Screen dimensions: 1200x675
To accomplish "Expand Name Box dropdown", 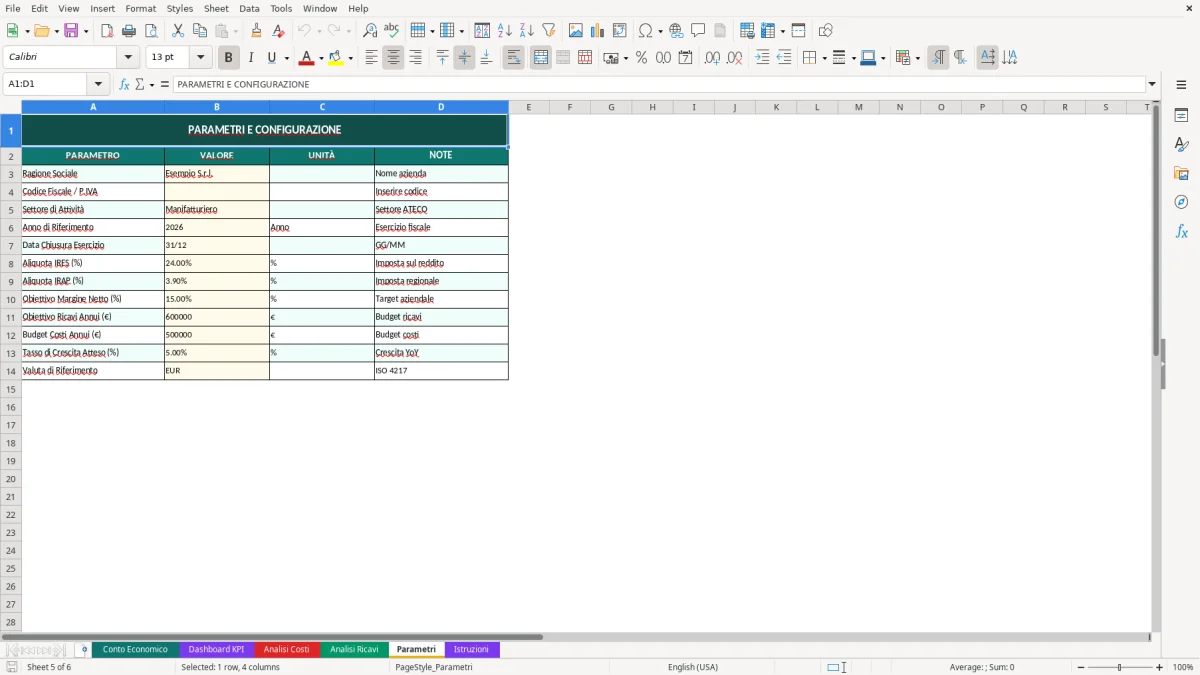I will pyautogui.click(x=98, y=84).
